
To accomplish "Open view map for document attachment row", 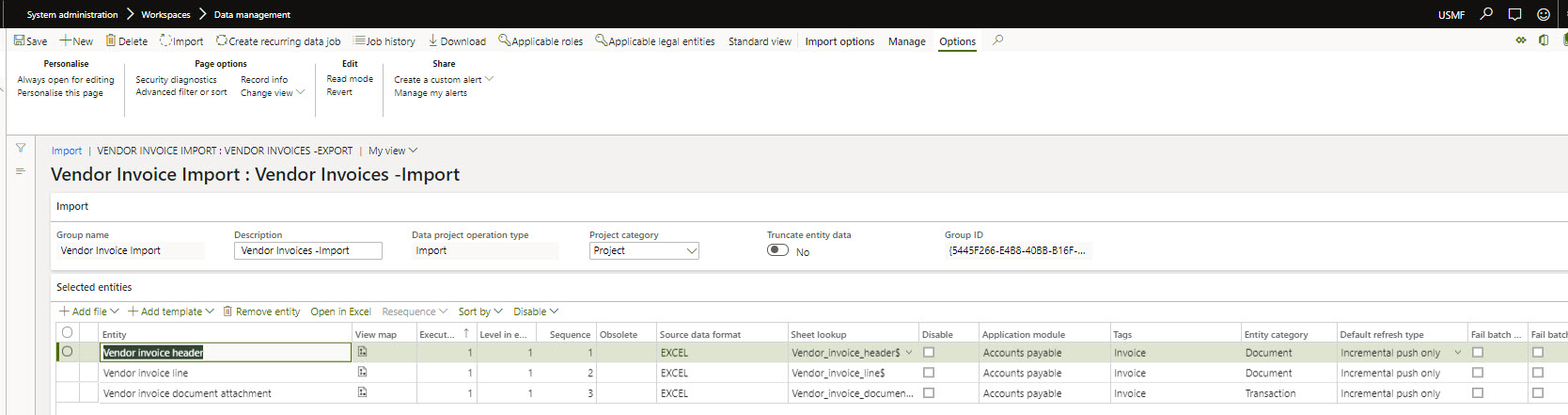I will click(x=362, y=392).
